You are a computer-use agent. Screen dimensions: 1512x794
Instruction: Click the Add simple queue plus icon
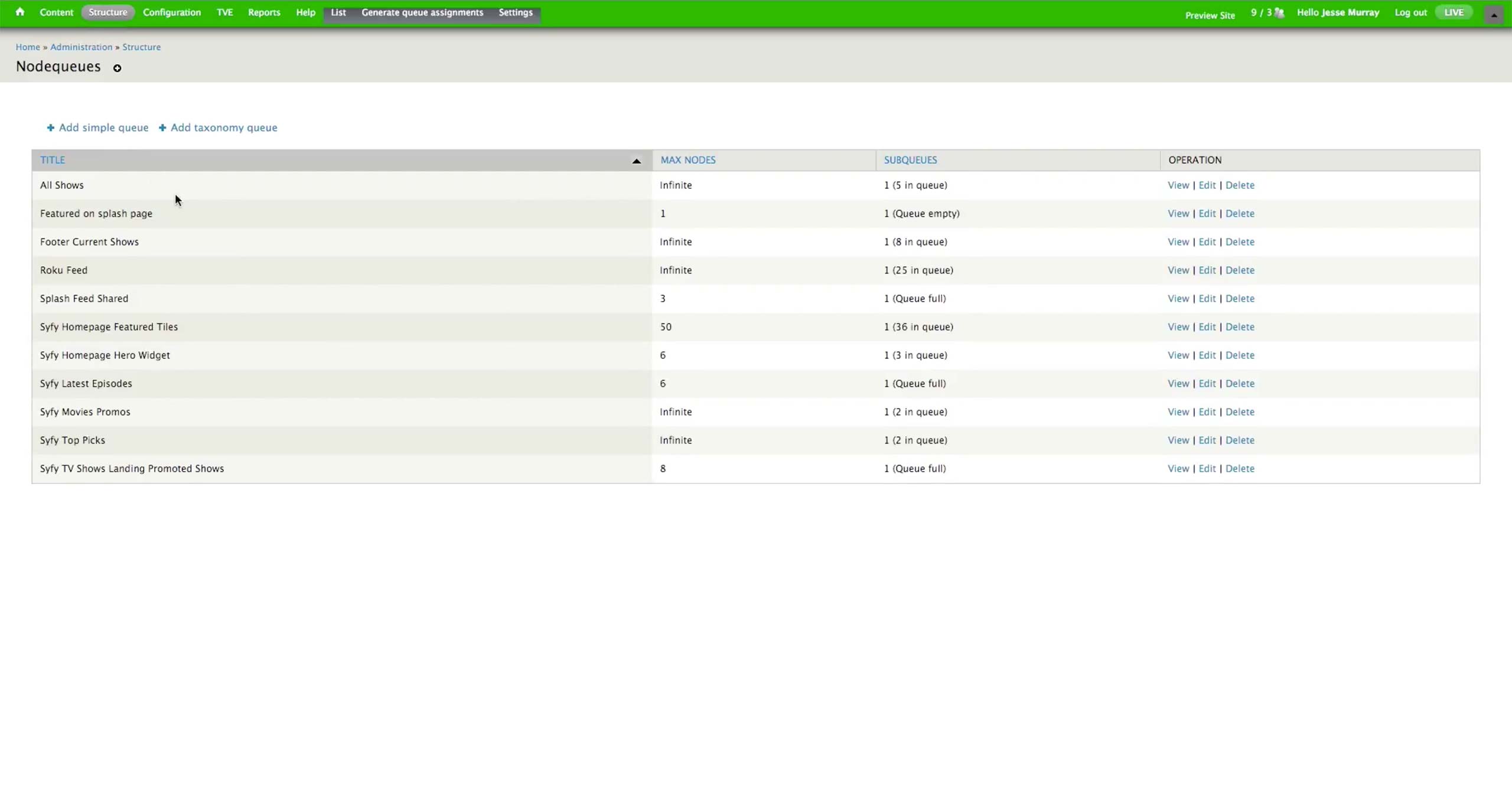51,128
